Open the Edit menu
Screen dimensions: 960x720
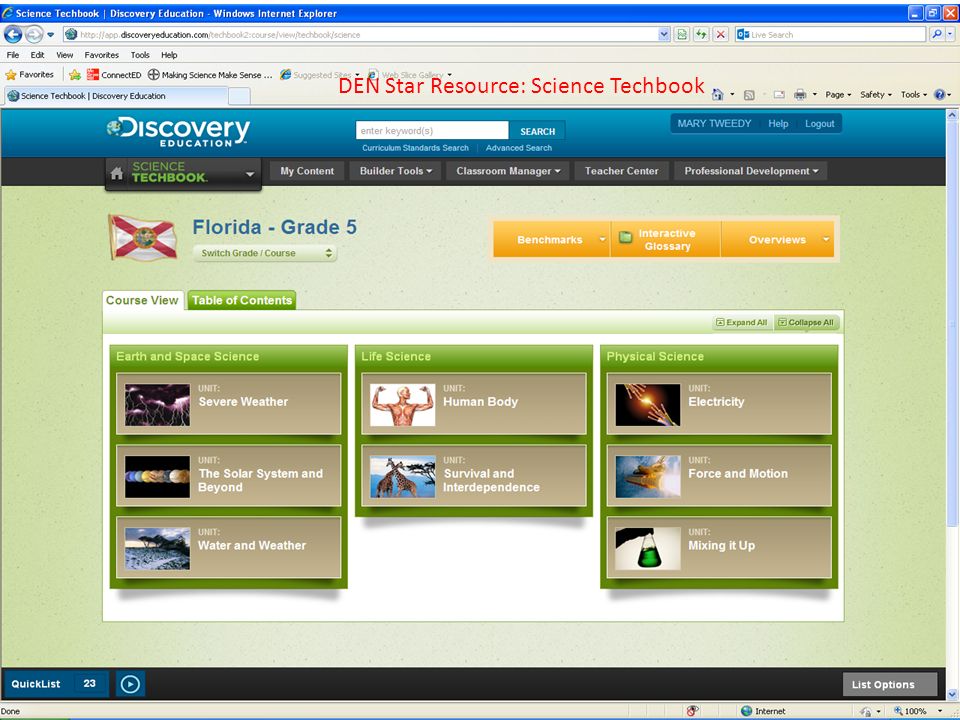[37, 54]
